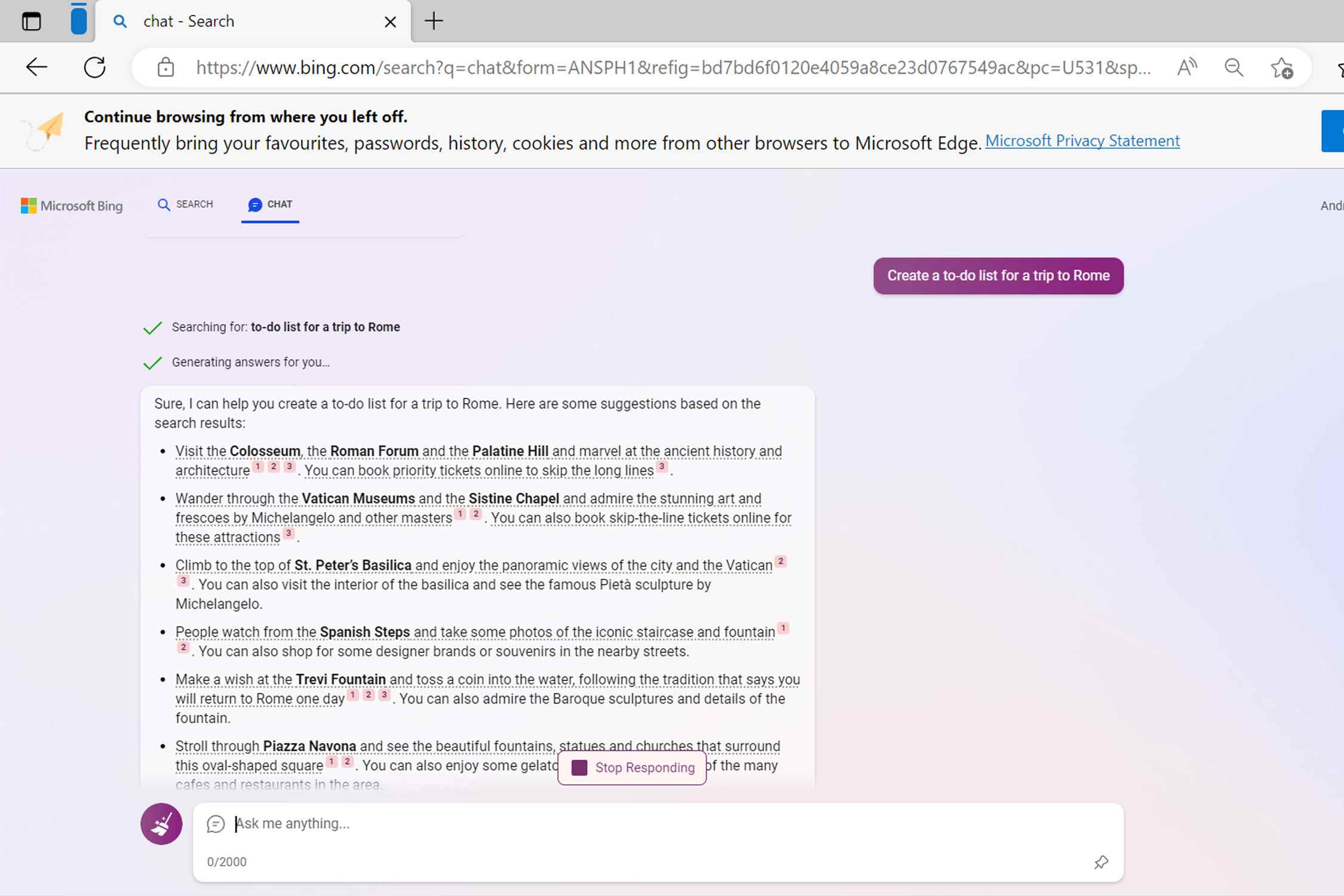
Task: Click the chat bubble icon in input box
Action: tap(216, 824)
